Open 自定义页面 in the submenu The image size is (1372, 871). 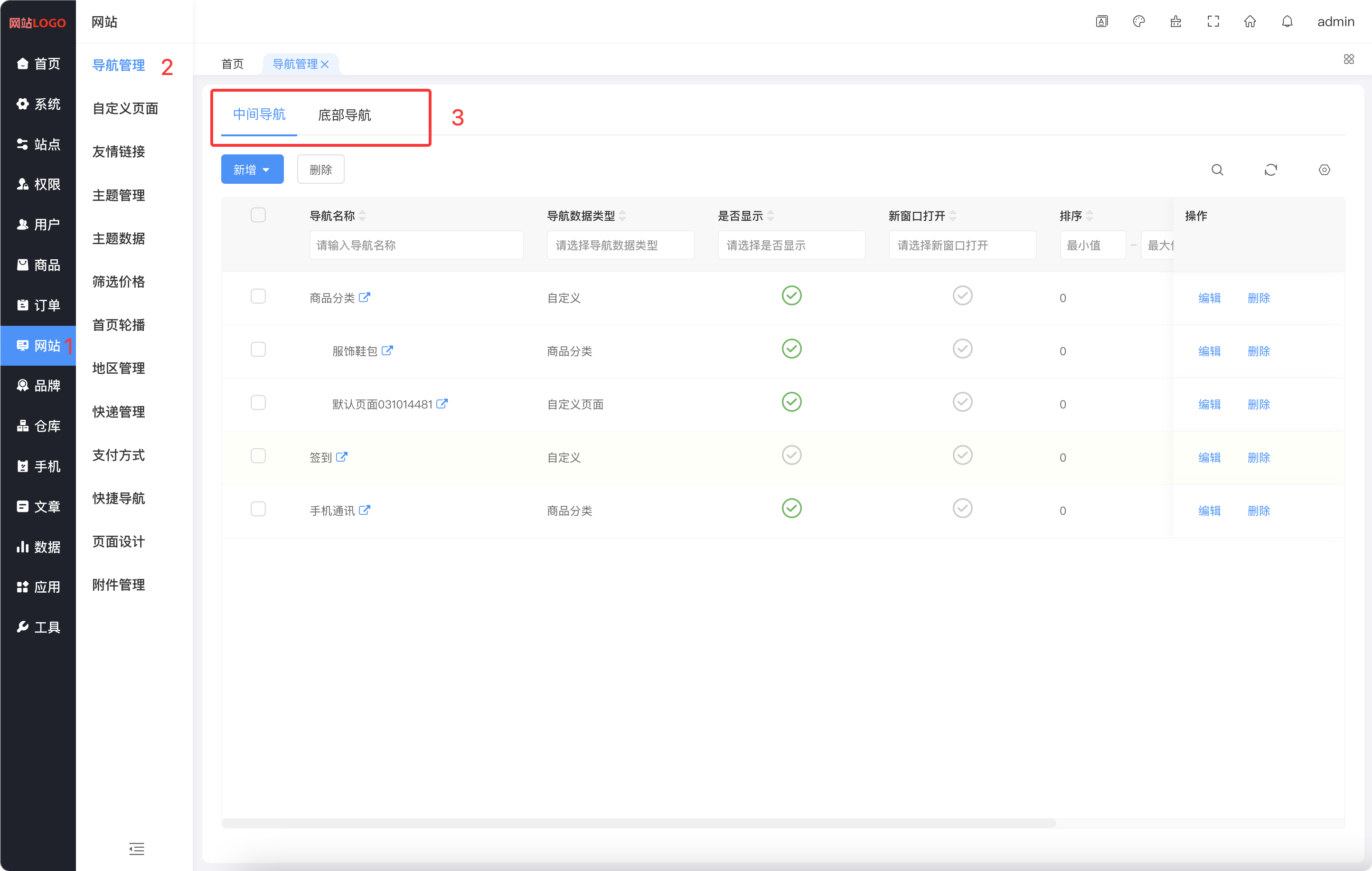coord(125,108)
